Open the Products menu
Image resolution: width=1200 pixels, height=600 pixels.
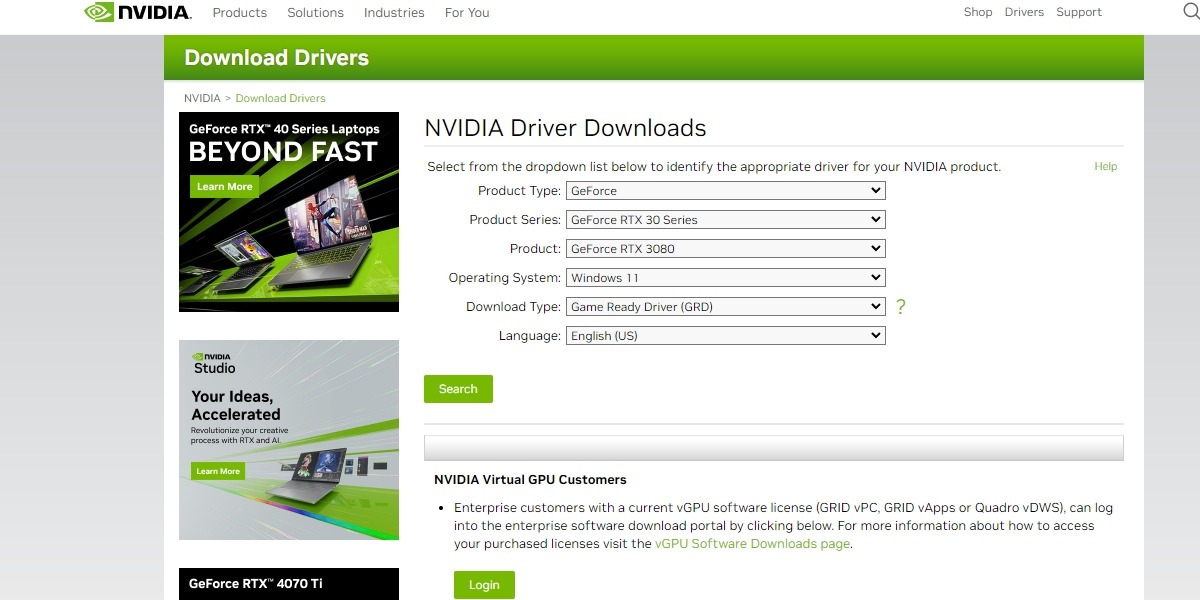pos(239,12)
